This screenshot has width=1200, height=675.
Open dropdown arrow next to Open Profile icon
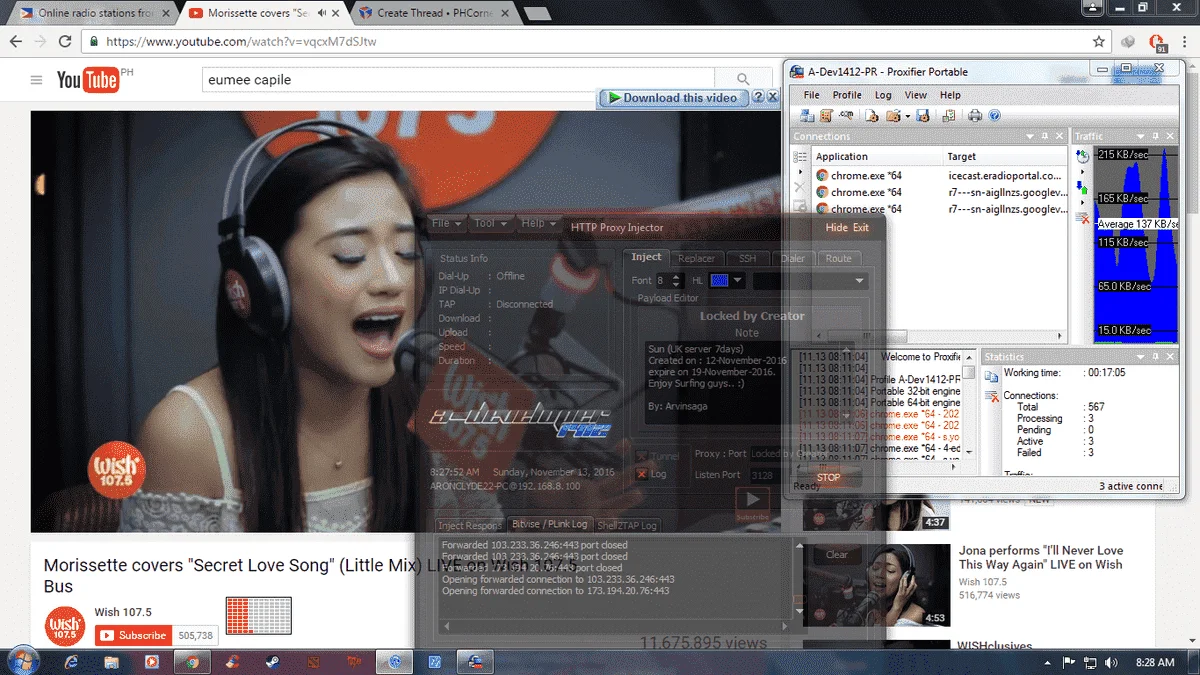(907, 116)
